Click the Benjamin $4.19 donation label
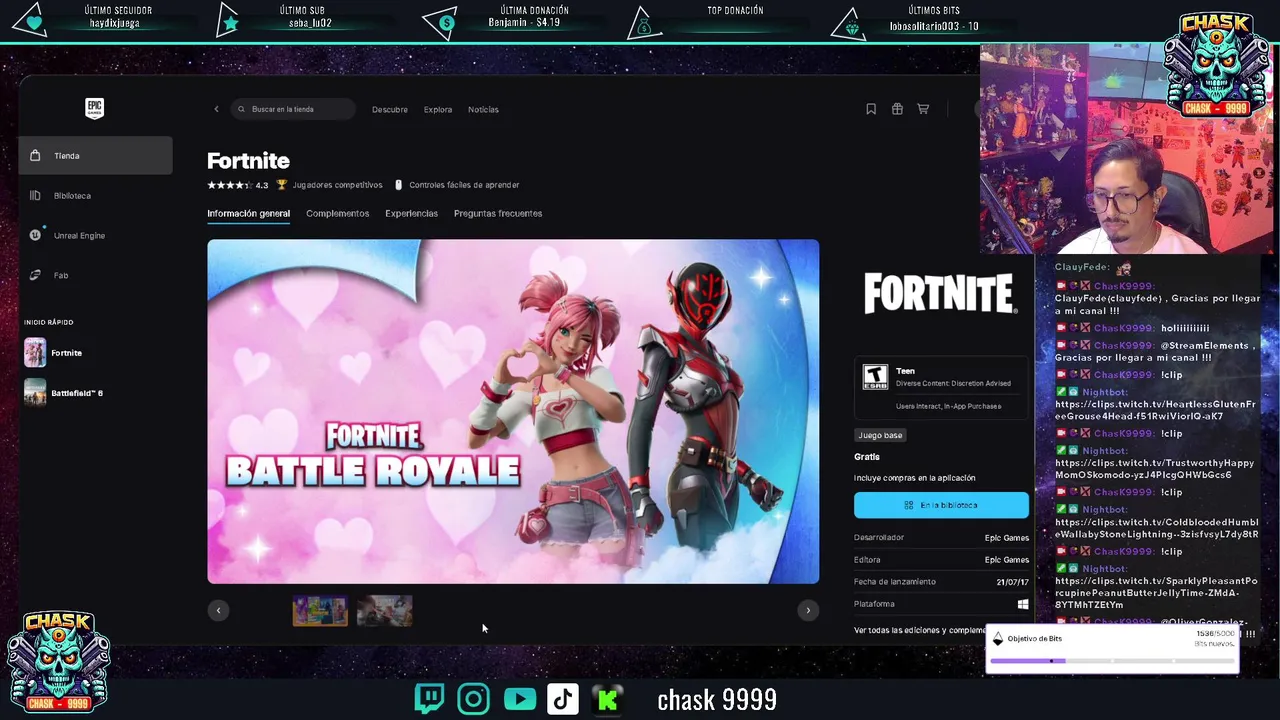Viewport: 1280px width, 720px height. [x=524, y=22]
